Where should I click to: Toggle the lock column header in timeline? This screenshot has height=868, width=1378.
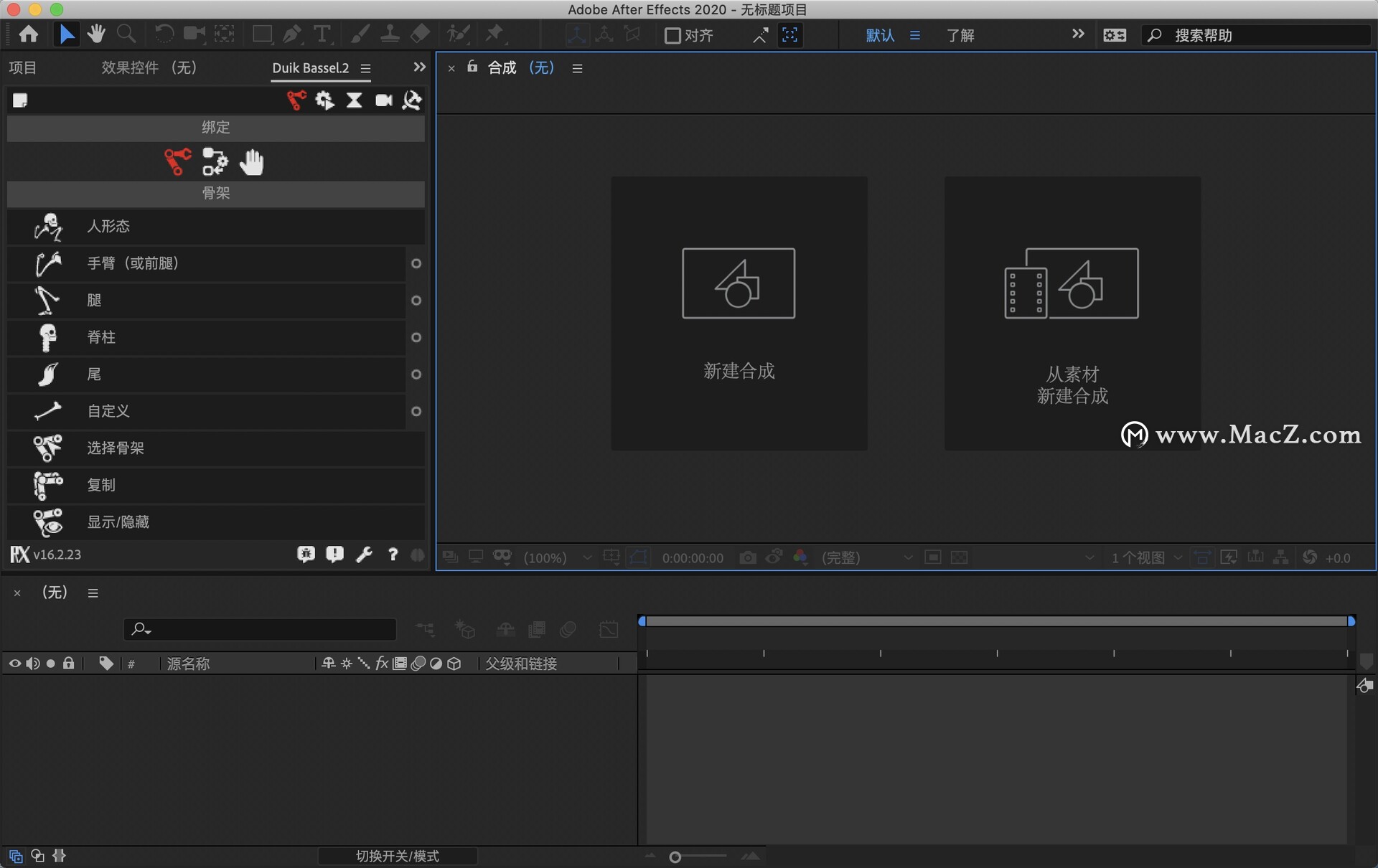(x=69, y=664)
